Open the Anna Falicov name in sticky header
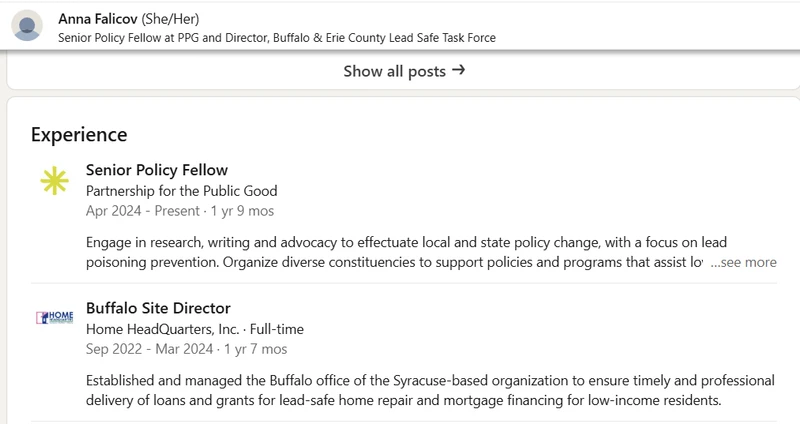This screenshot has width=800, height=424. tap(98, 19)
